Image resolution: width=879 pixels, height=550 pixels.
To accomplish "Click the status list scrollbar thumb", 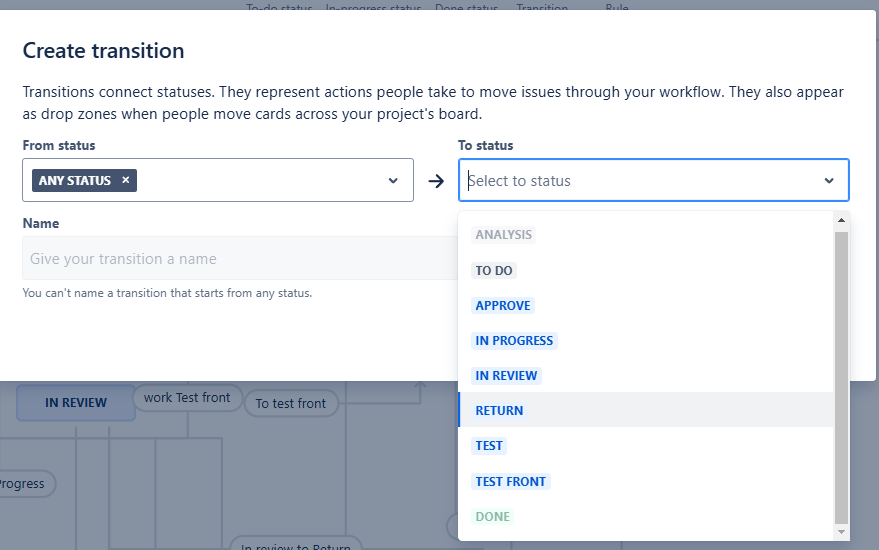I will pyautogui.click(x=841, y=377).
